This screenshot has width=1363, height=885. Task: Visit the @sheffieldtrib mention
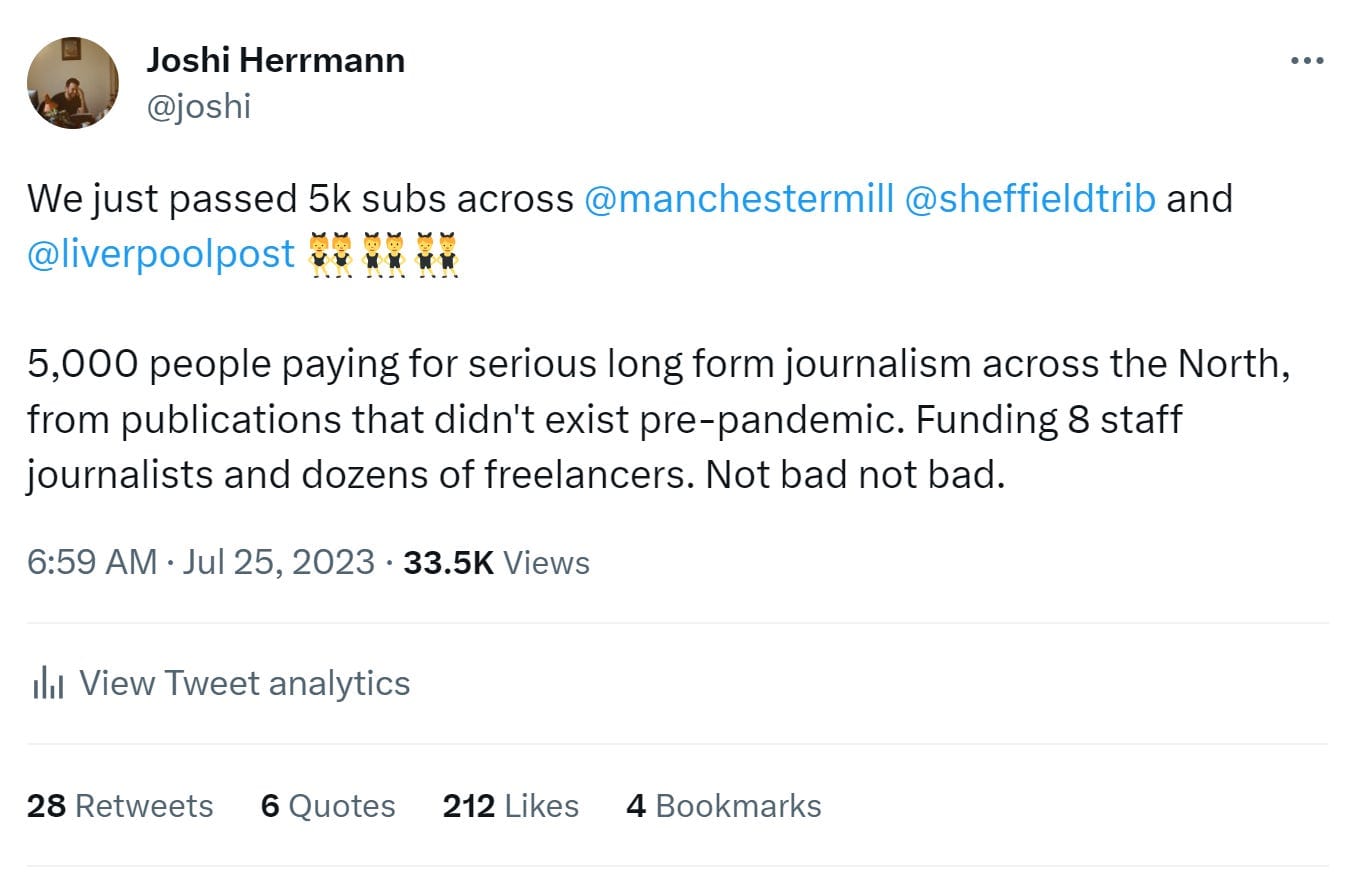point(1030,199)
